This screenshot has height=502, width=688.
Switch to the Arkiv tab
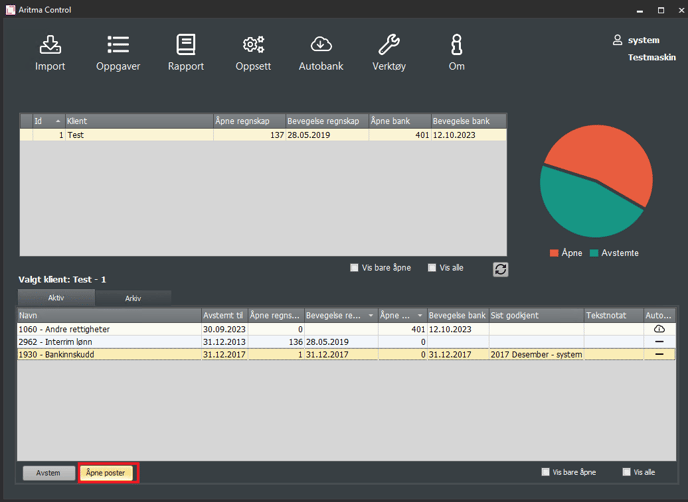tap(133, 298)
